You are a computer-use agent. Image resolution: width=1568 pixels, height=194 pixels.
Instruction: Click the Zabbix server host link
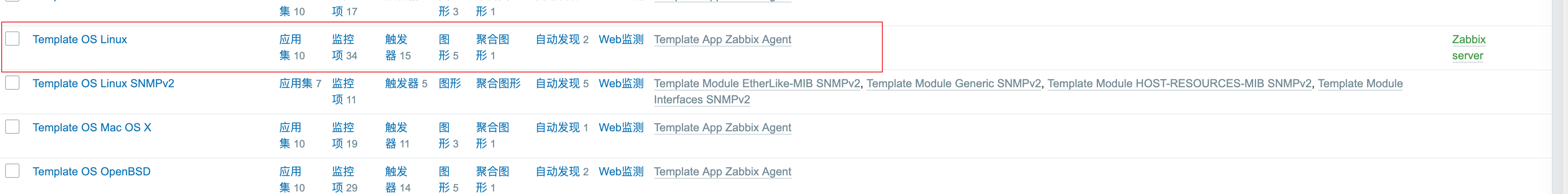[x=1468, y=47]
